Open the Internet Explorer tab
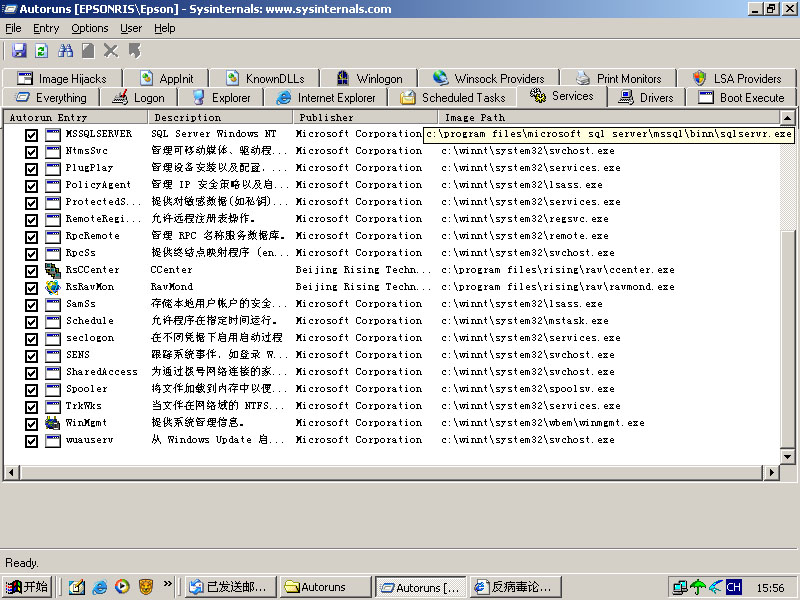 pyautogui.click(x=326, y=97)
